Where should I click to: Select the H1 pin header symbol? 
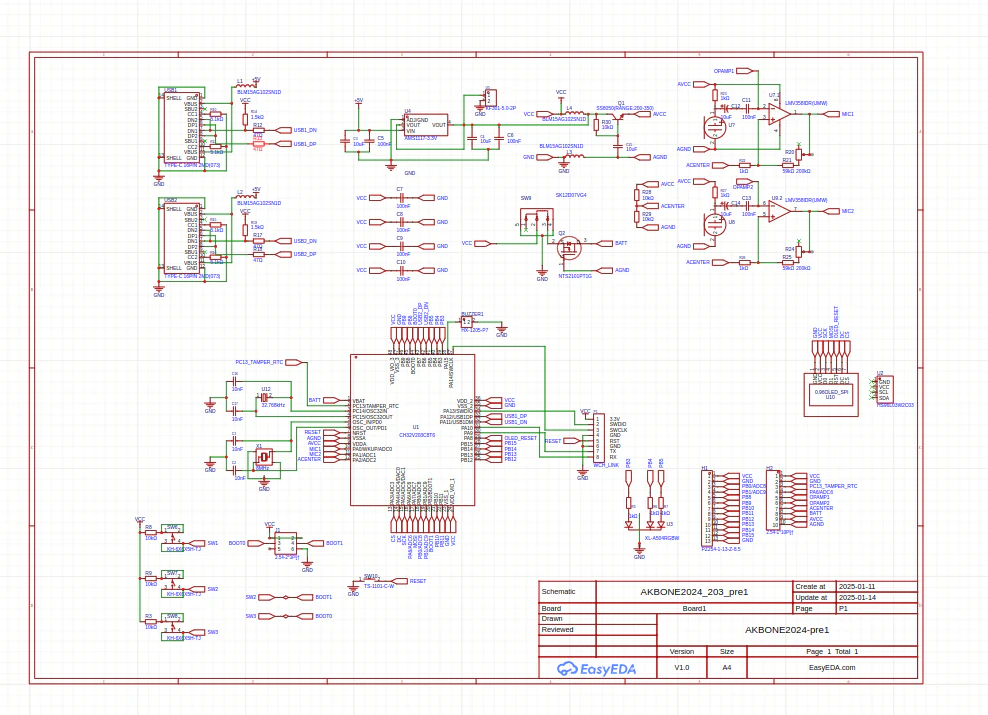708,509
